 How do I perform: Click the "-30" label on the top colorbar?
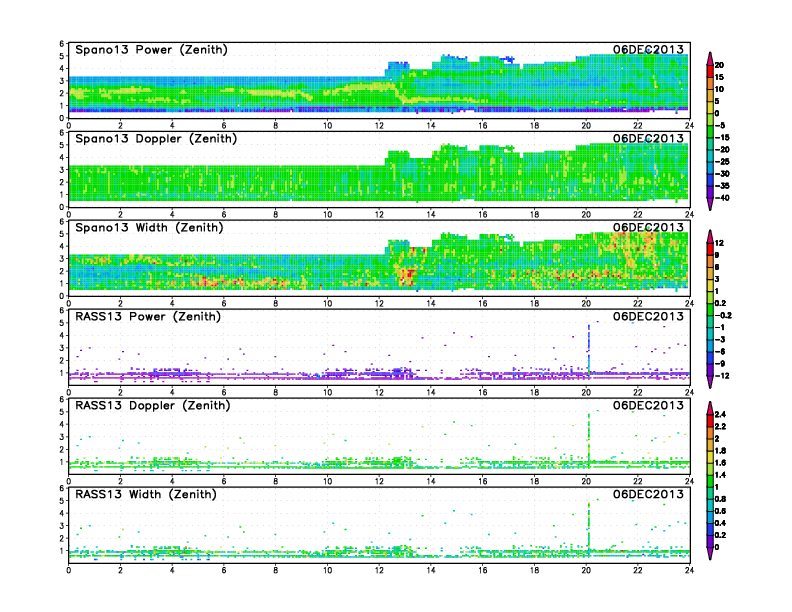pos(722,174)
